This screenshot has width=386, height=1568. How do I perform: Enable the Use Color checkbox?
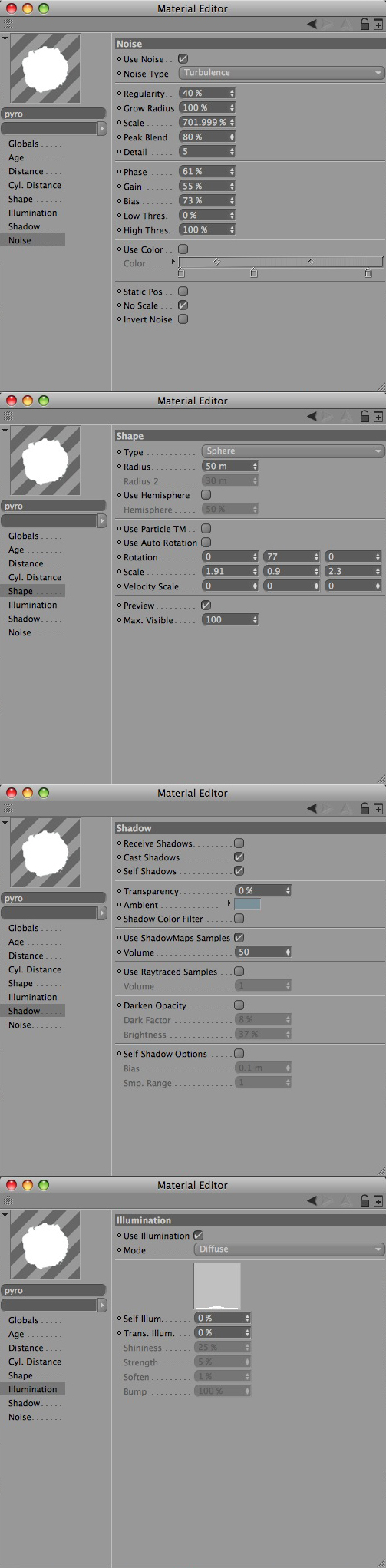183,249
